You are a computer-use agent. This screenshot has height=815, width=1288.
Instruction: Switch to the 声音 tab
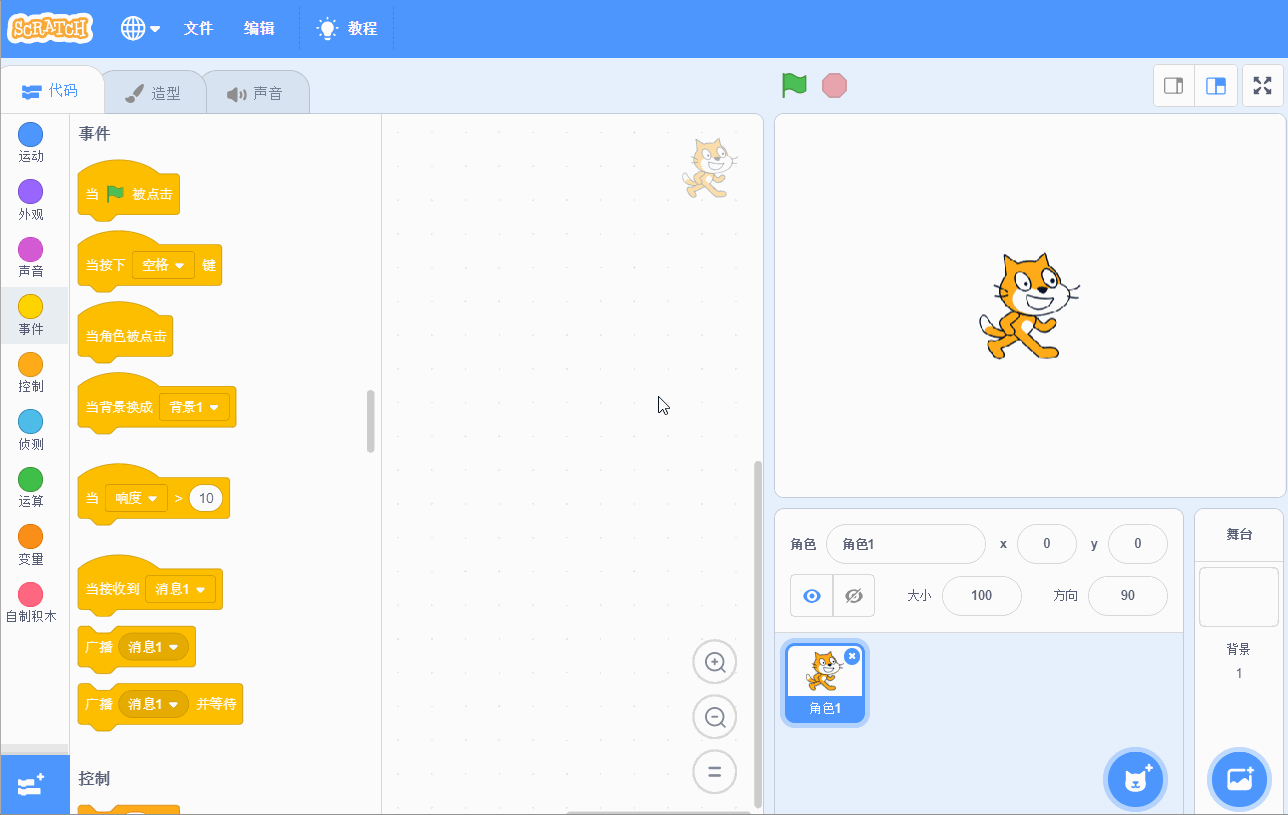tap(255, 93)
